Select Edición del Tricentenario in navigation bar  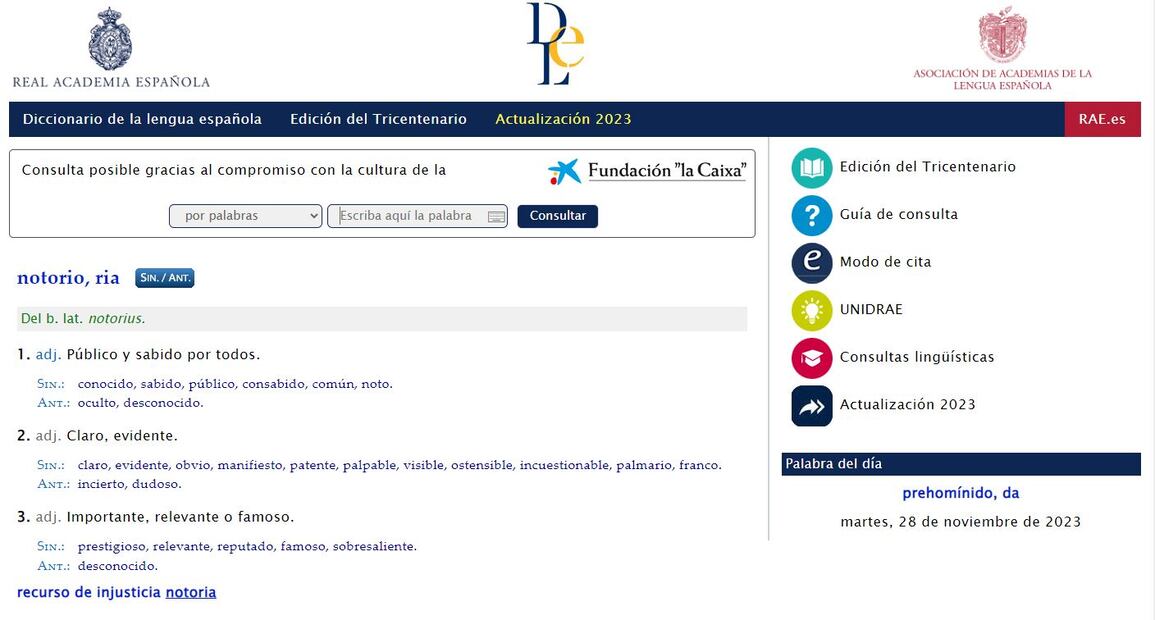tap(378, 119)
